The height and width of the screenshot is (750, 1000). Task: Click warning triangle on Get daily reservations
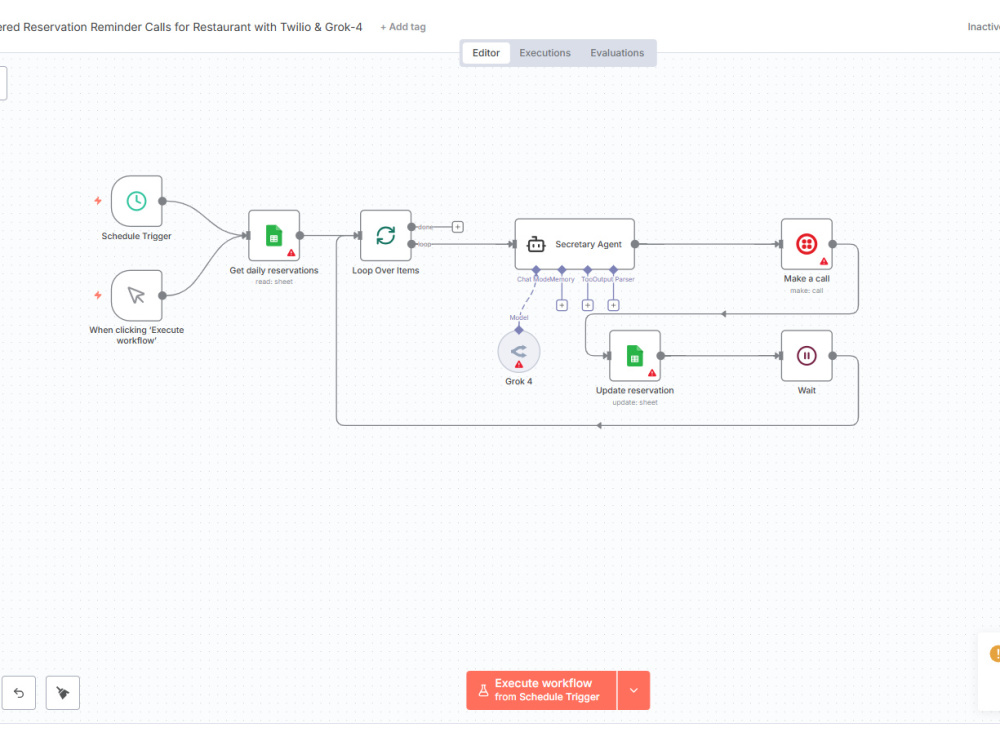coord(291,253)
